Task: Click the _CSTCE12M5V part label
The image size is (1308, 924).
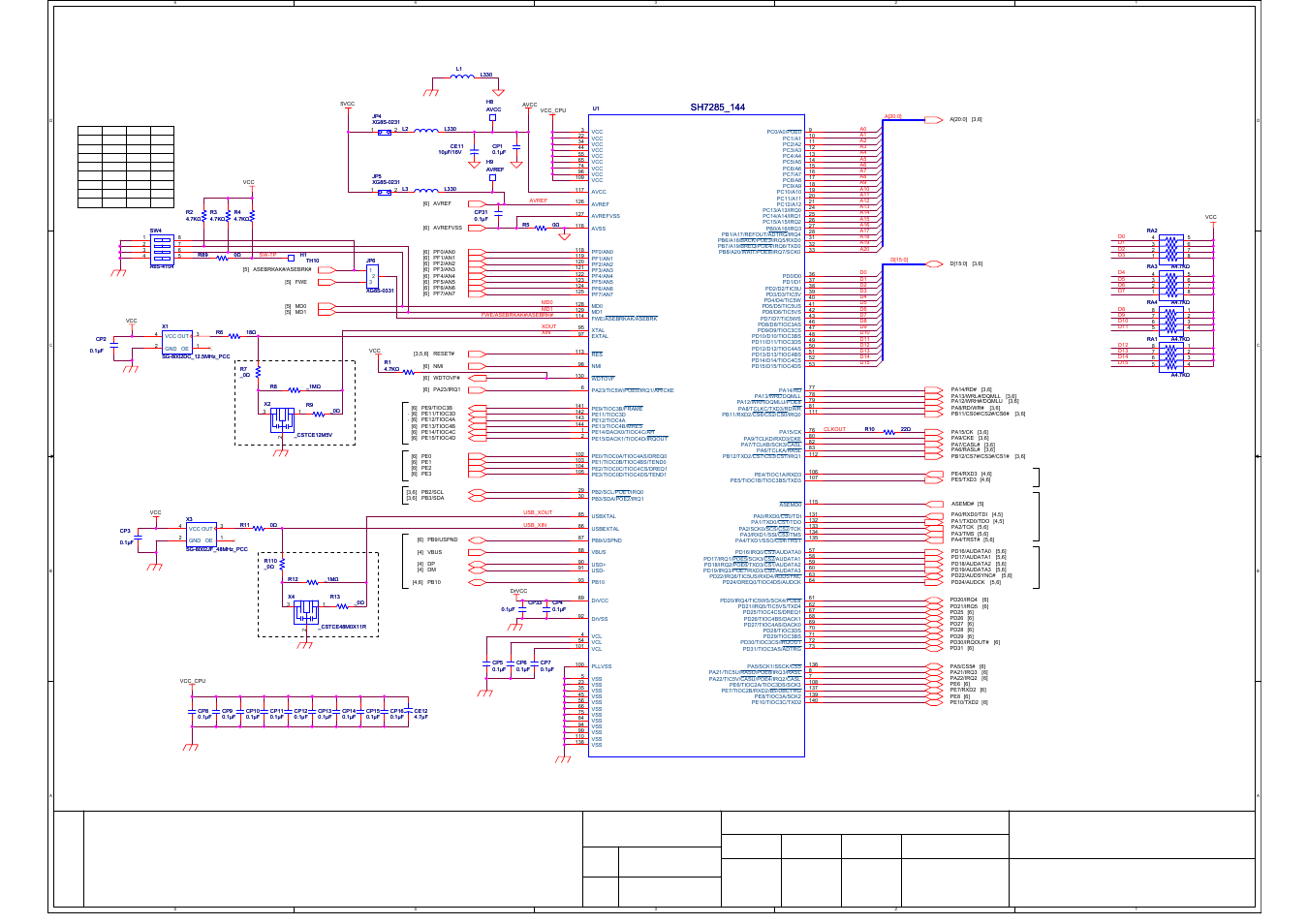Action: pos(314,436)
